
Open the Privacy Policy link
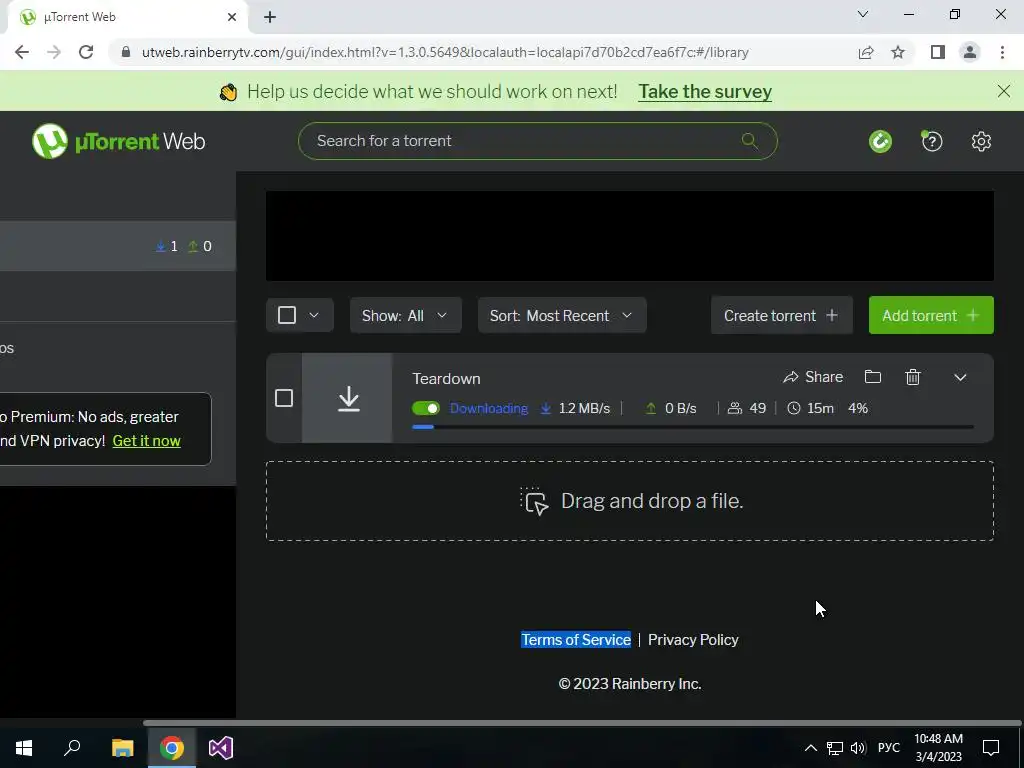tap(693, 640)
